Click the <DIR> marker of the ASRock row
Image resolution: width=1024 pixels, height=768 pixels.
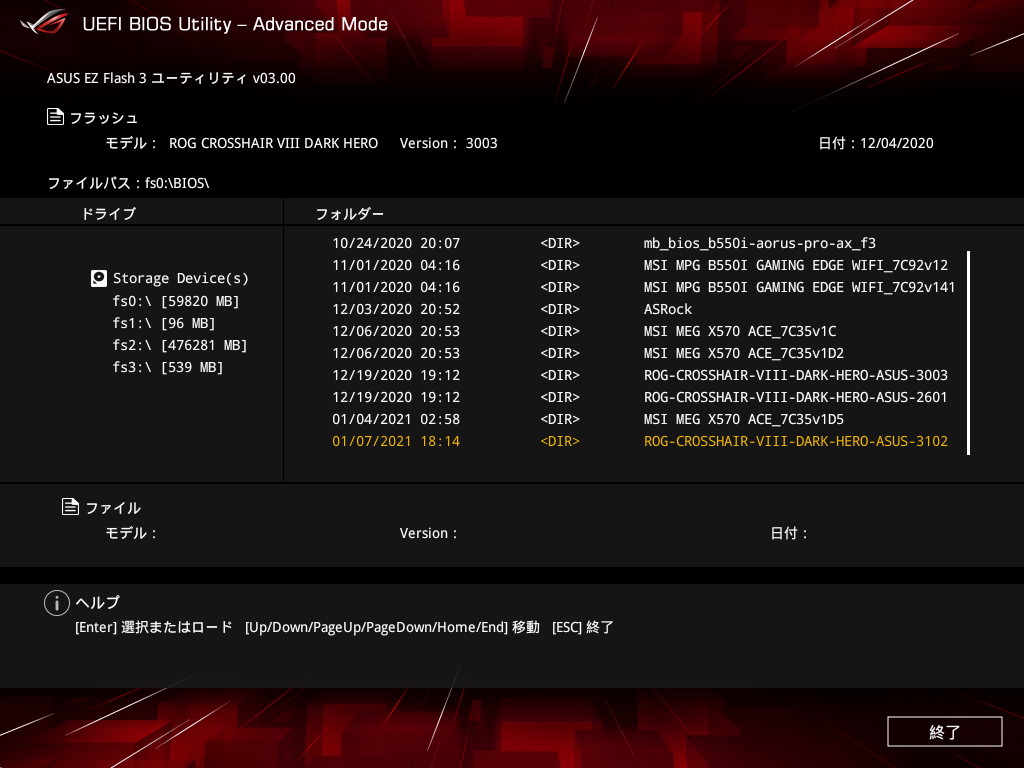point(560,310)
